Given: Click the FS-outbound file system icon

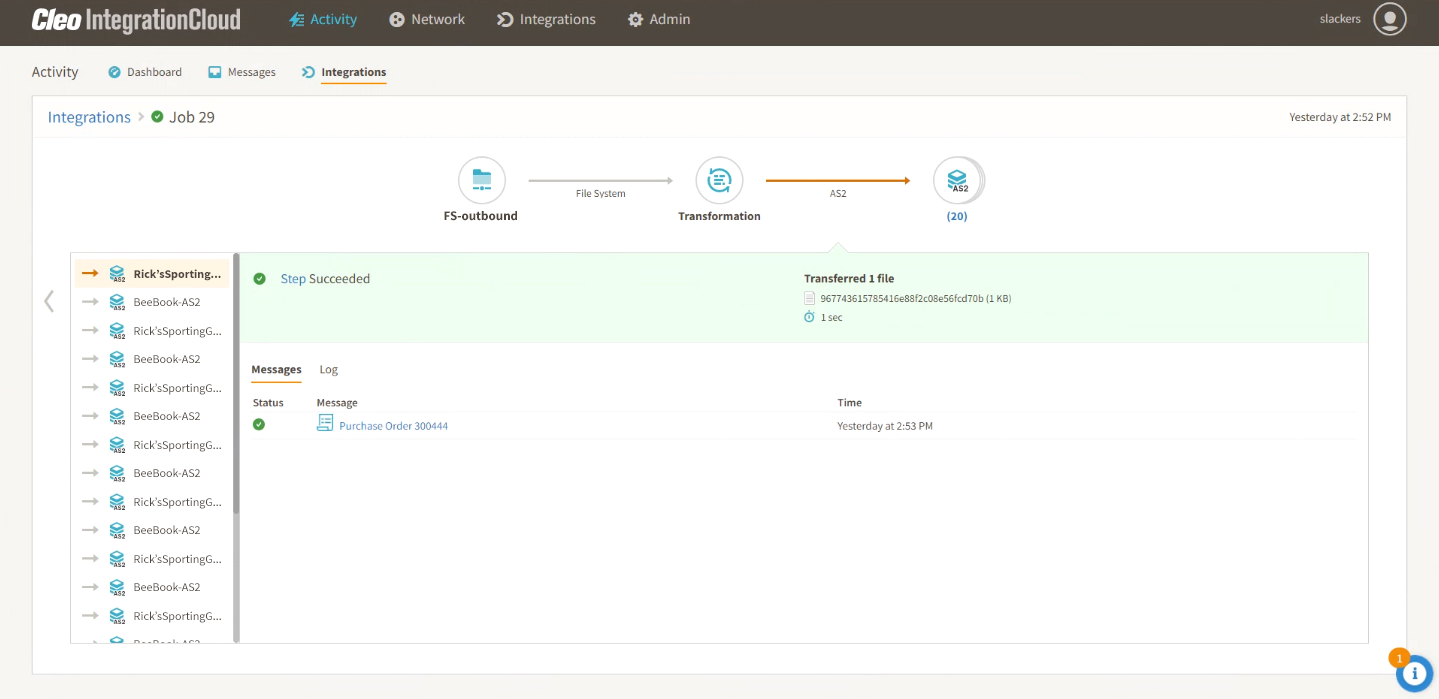Looking at the screenshot, I should pos(482,181).
